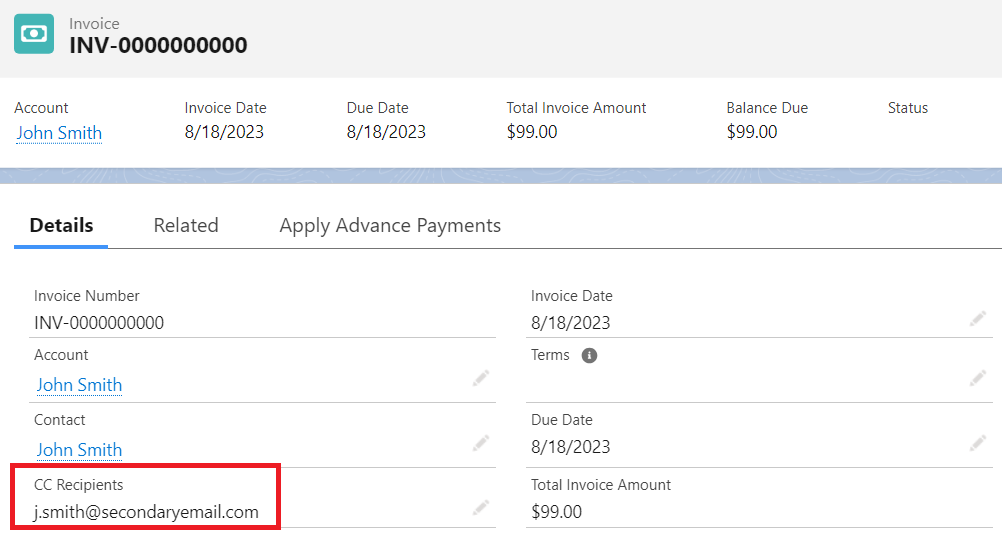Image resolution: width=1002 pixels, height=536 pixels.
Task: Click the Due Date edit pencil icon
Action: click(977, 443)
